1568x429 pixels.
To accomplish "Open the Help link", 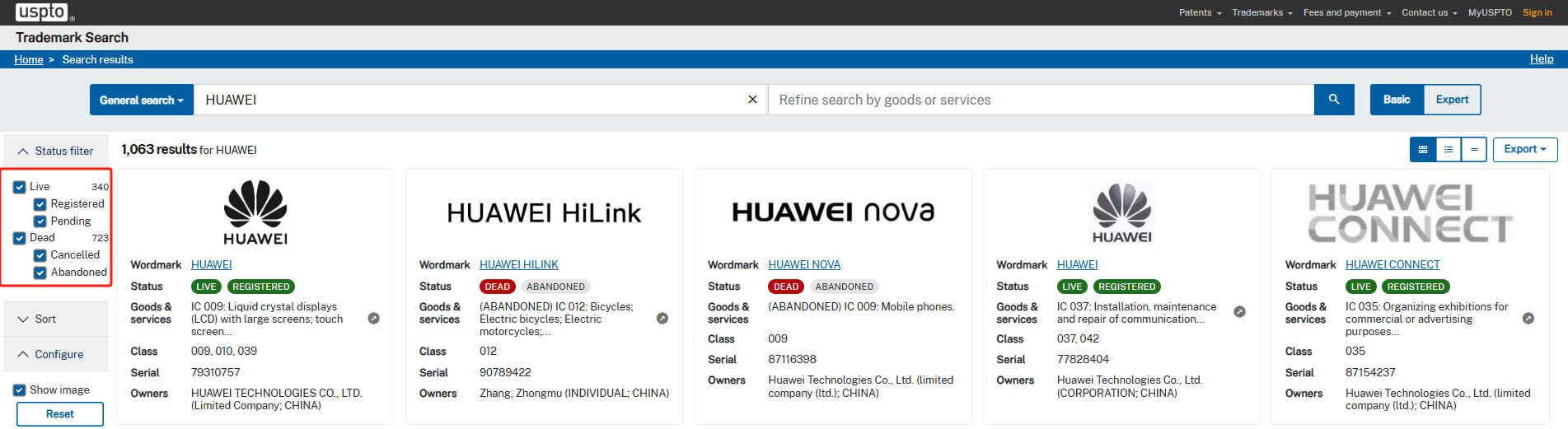I will coord(1542,59).
